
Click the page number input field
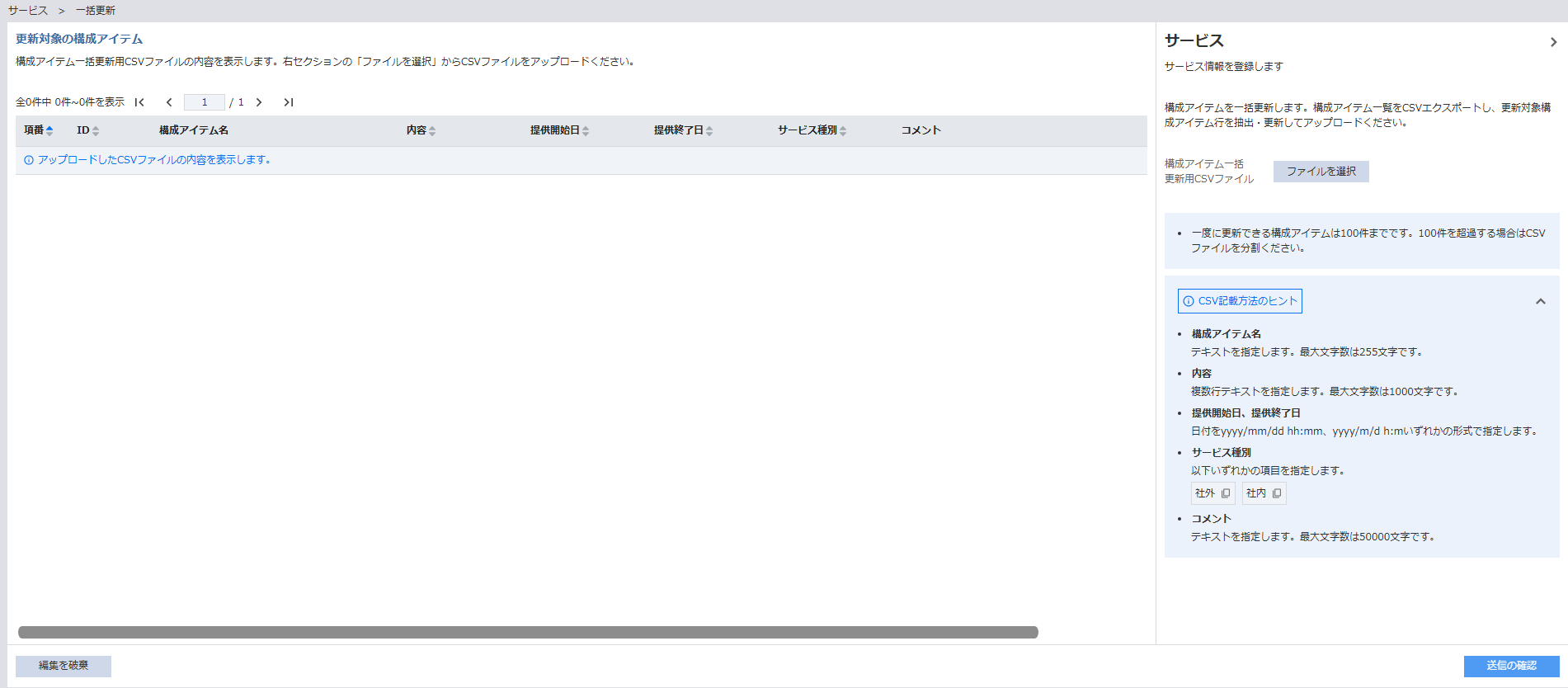pos(205,102)
